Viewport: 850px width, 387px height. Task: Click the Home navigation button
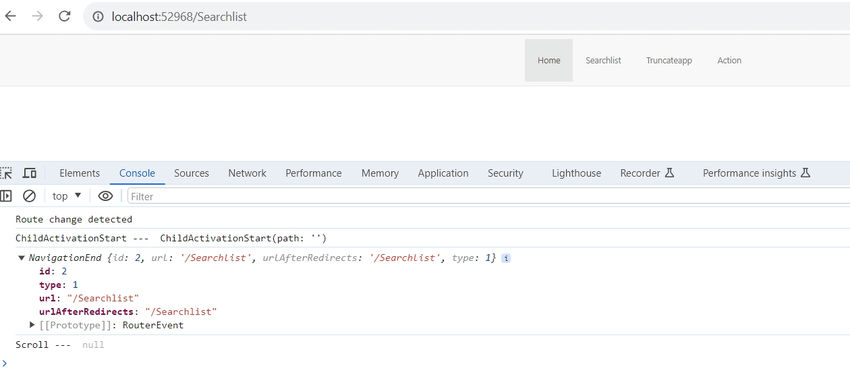pyautogui.click(x=549, y=60)
